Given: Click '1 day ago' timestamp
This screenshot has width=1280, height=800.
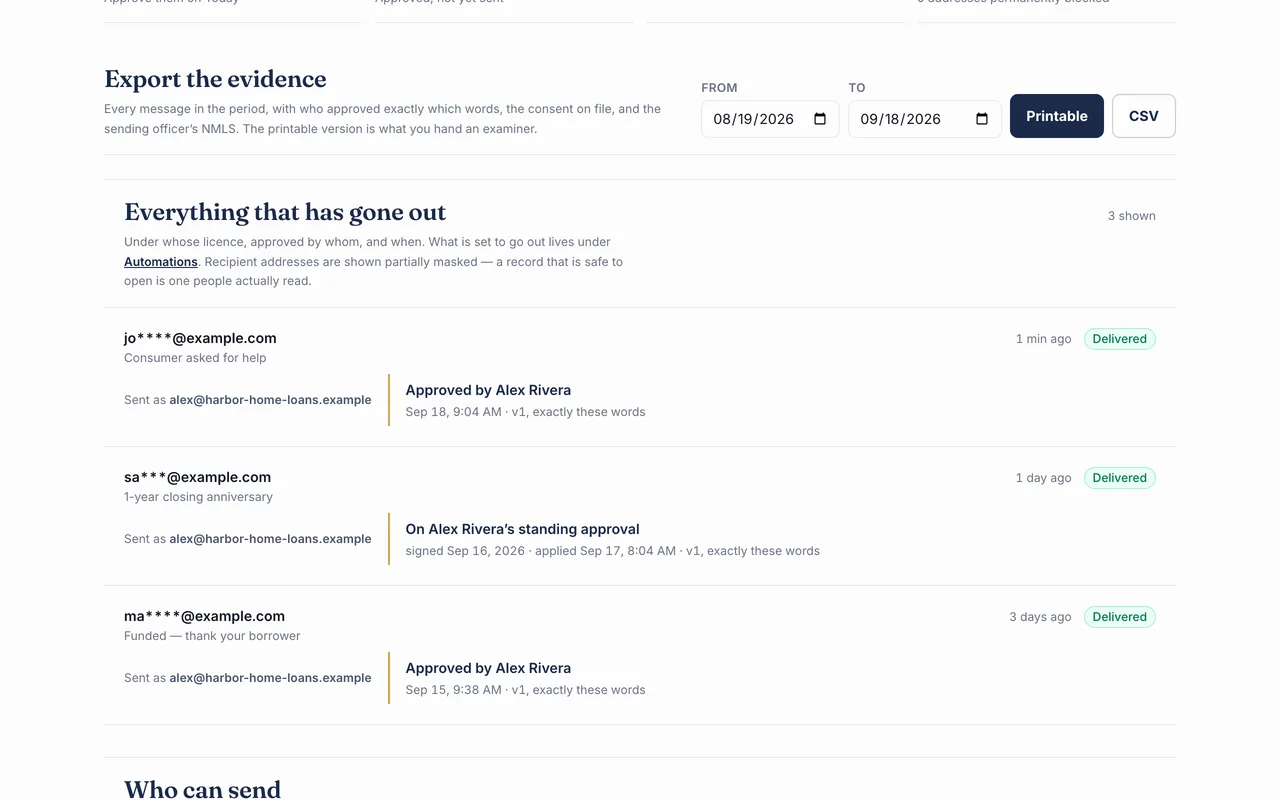Looking at the screenshot, I should click(x=1043, y=478).
